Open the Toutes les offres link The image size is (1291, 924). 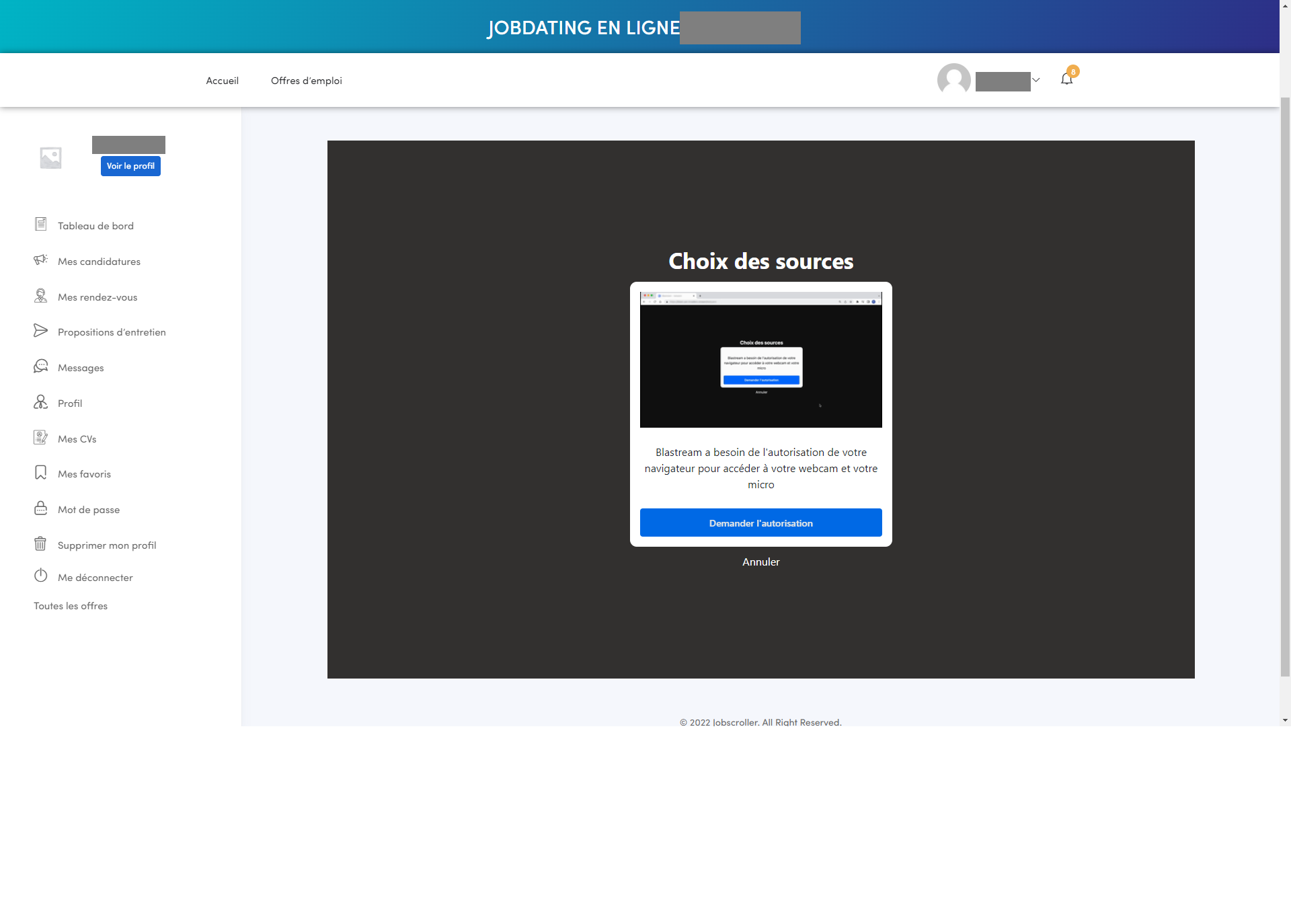point(71,606)
